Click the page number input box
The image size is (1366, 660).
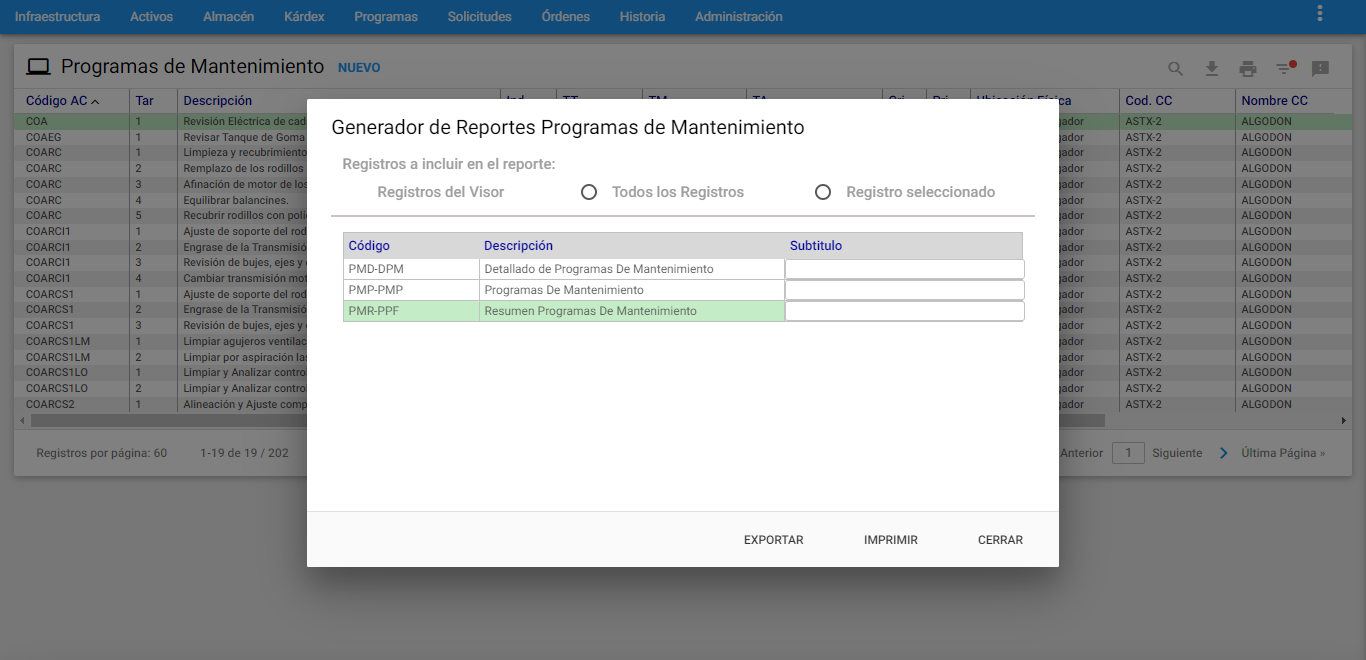coord(1128,453)
